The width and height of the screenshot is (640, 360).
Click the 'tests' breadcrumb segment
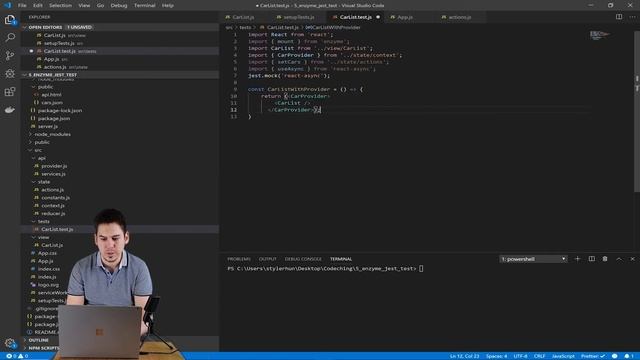click(245, 27)
